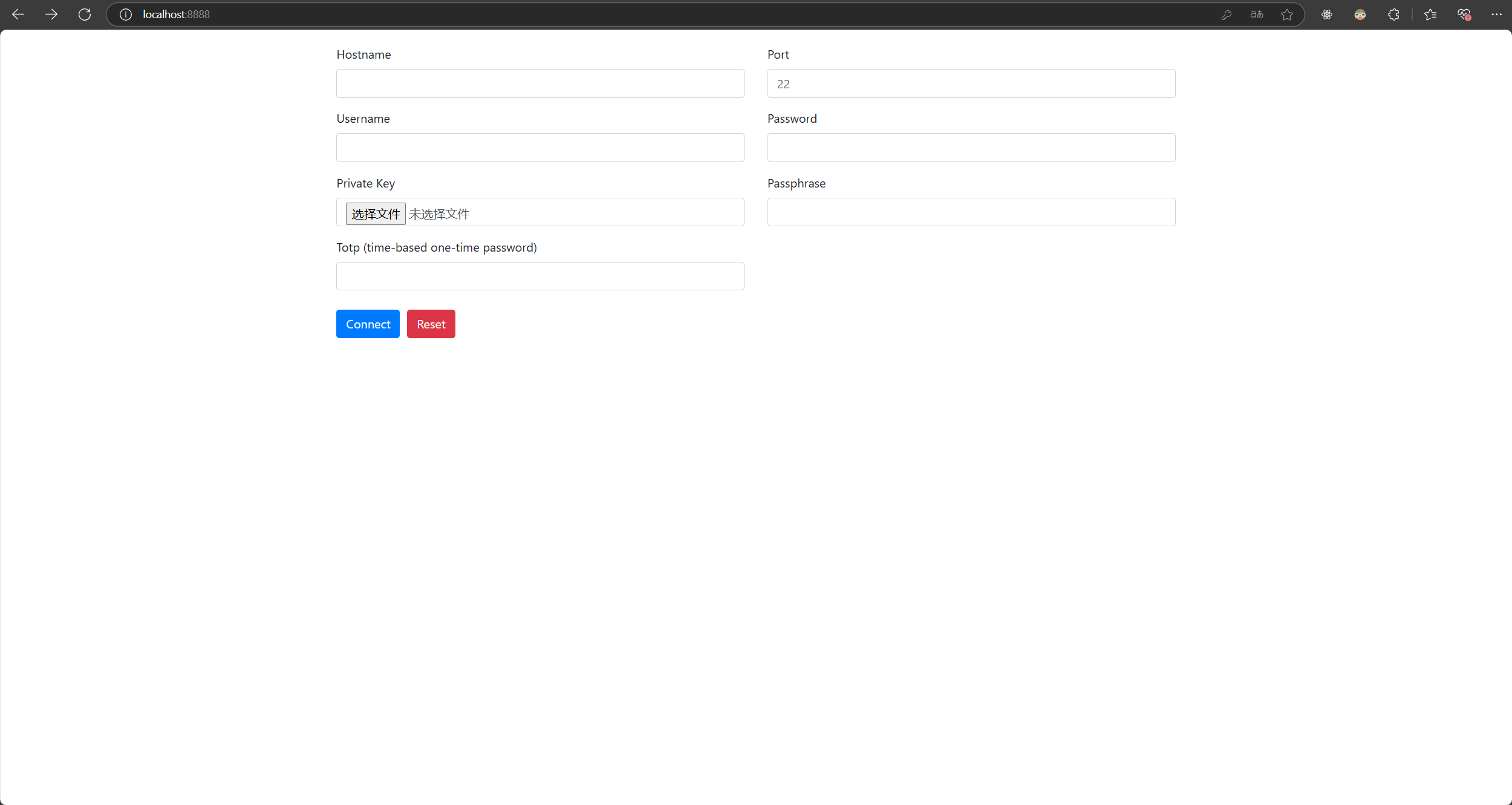Open the Settings and more menu
This screenshot has height=805, width=1512.
[1496, 14]
